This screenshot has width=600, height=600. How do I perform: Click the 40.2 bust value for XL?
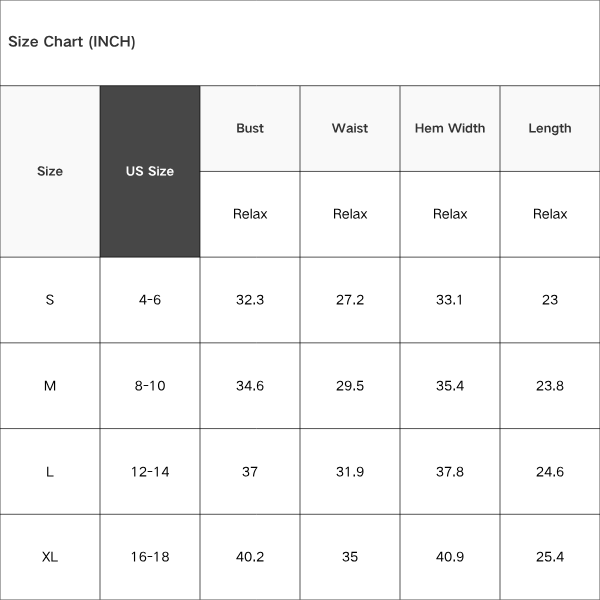[250, 557]
